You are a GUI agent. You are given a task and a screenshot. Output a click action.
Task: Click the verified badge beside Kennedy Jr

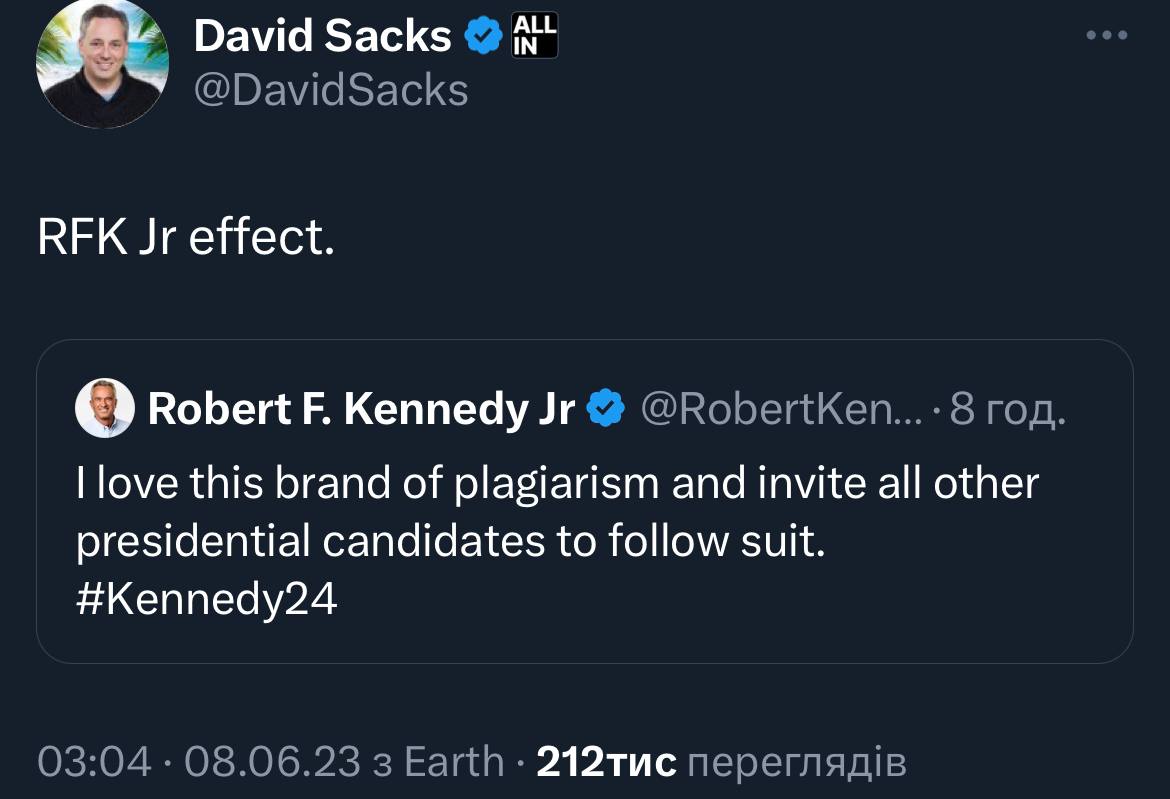point(605,408)
